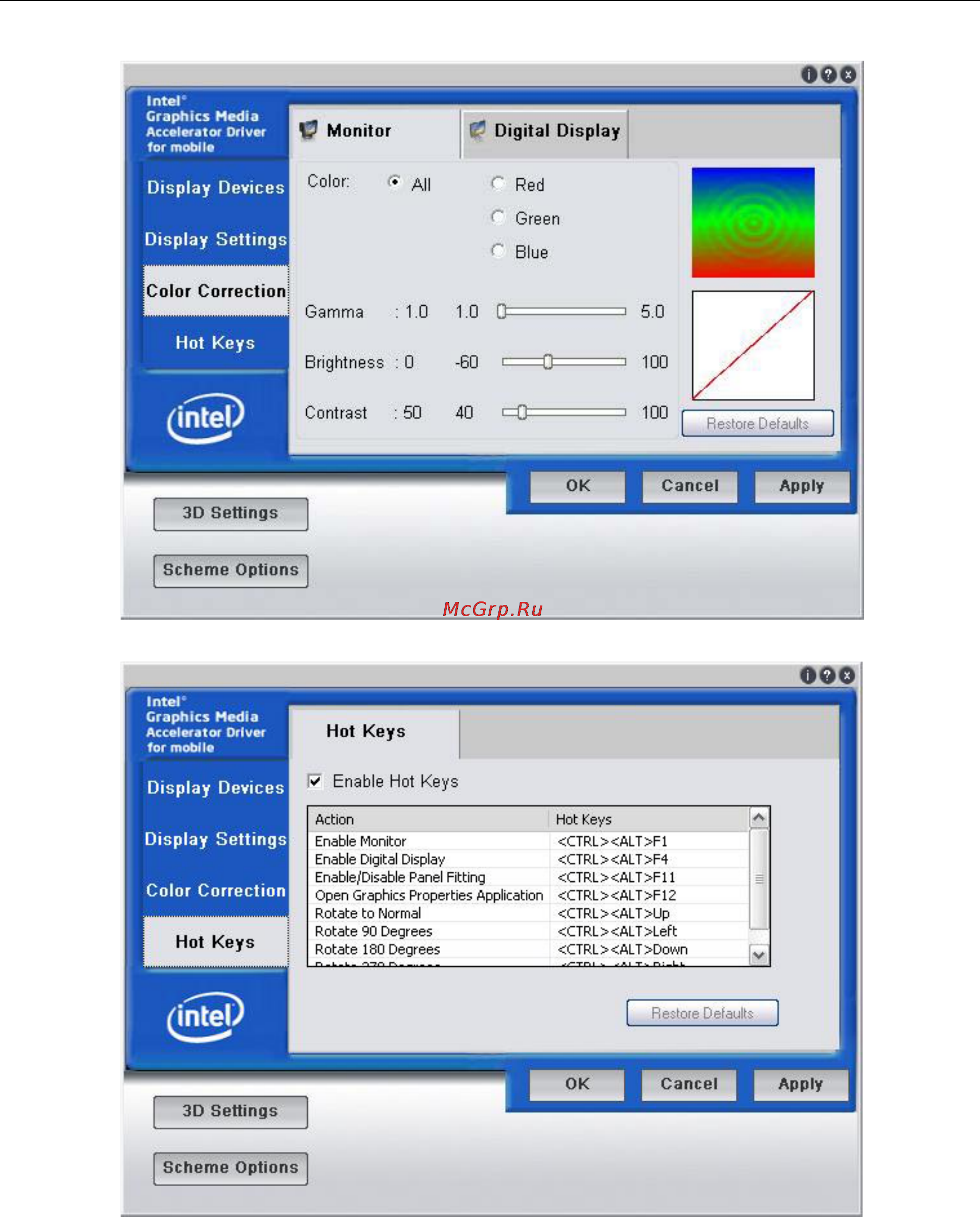The height and width of the screenshot is (1217, 980).
Task: Click the info icon in the upper window
Action: [x=808, y=74]
